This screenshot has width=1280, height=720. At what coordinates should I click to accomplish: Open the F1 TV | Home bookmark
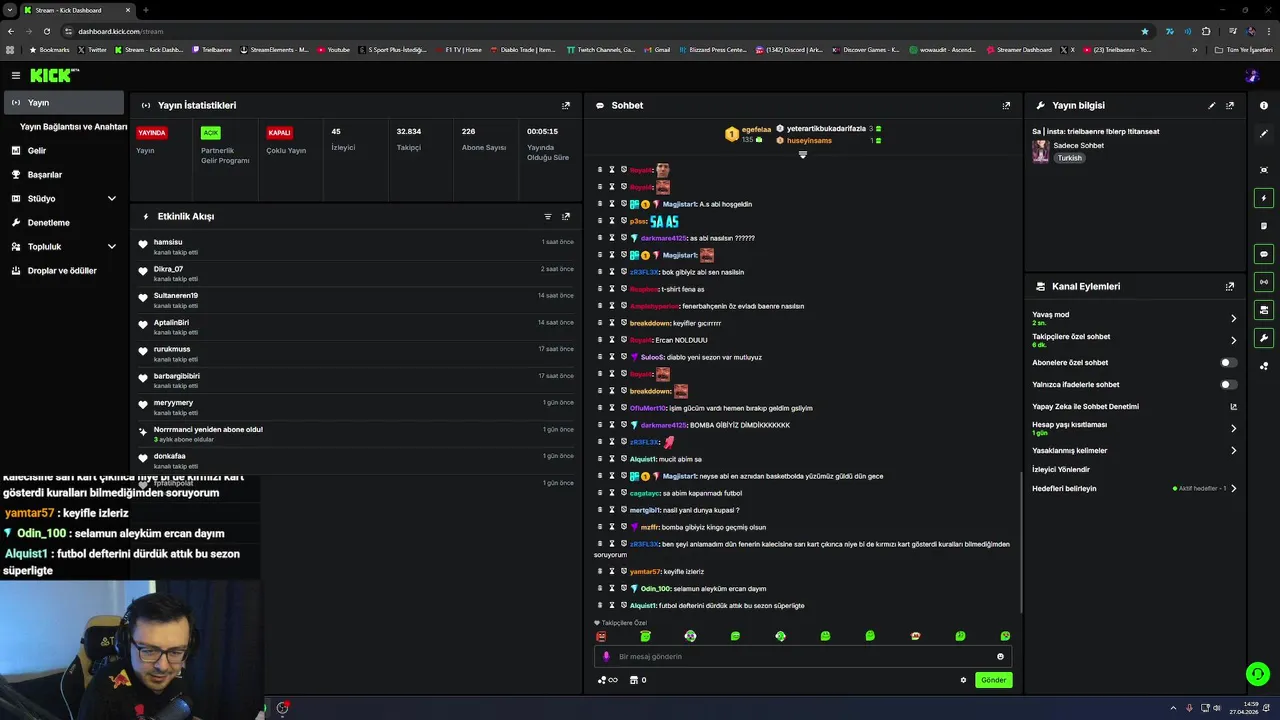coord(458,50)
